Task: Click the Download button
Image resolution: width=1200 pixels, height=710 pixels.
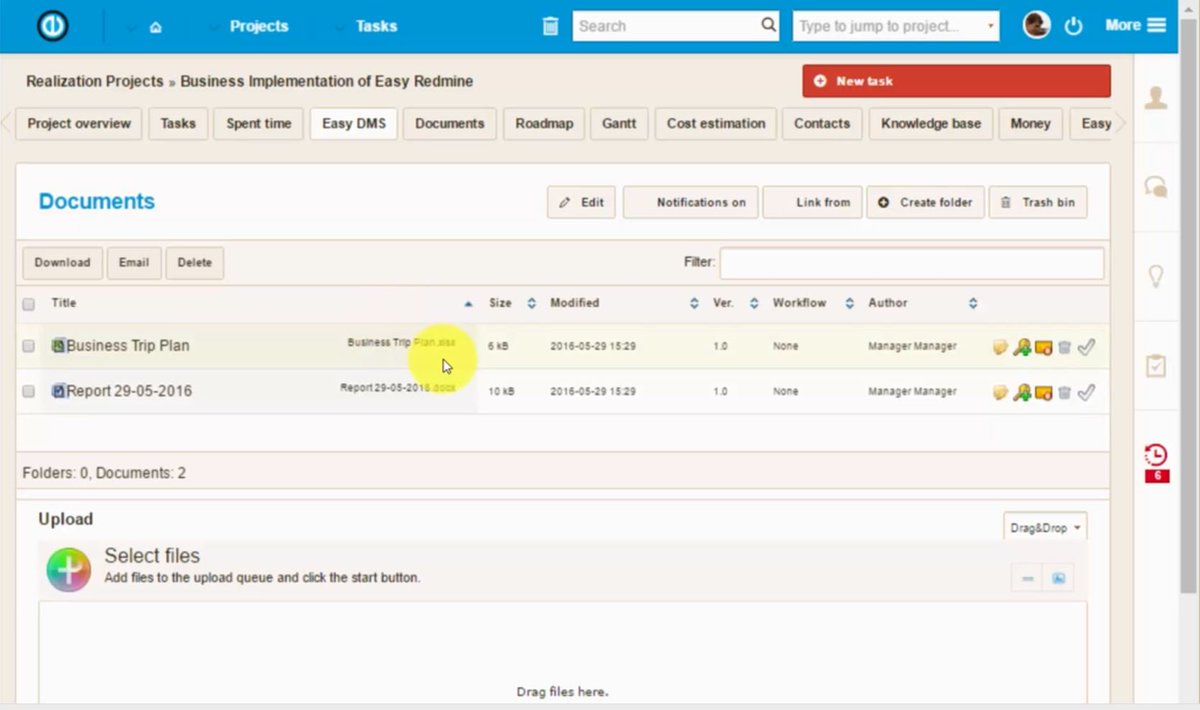Action: pos(62,263)
